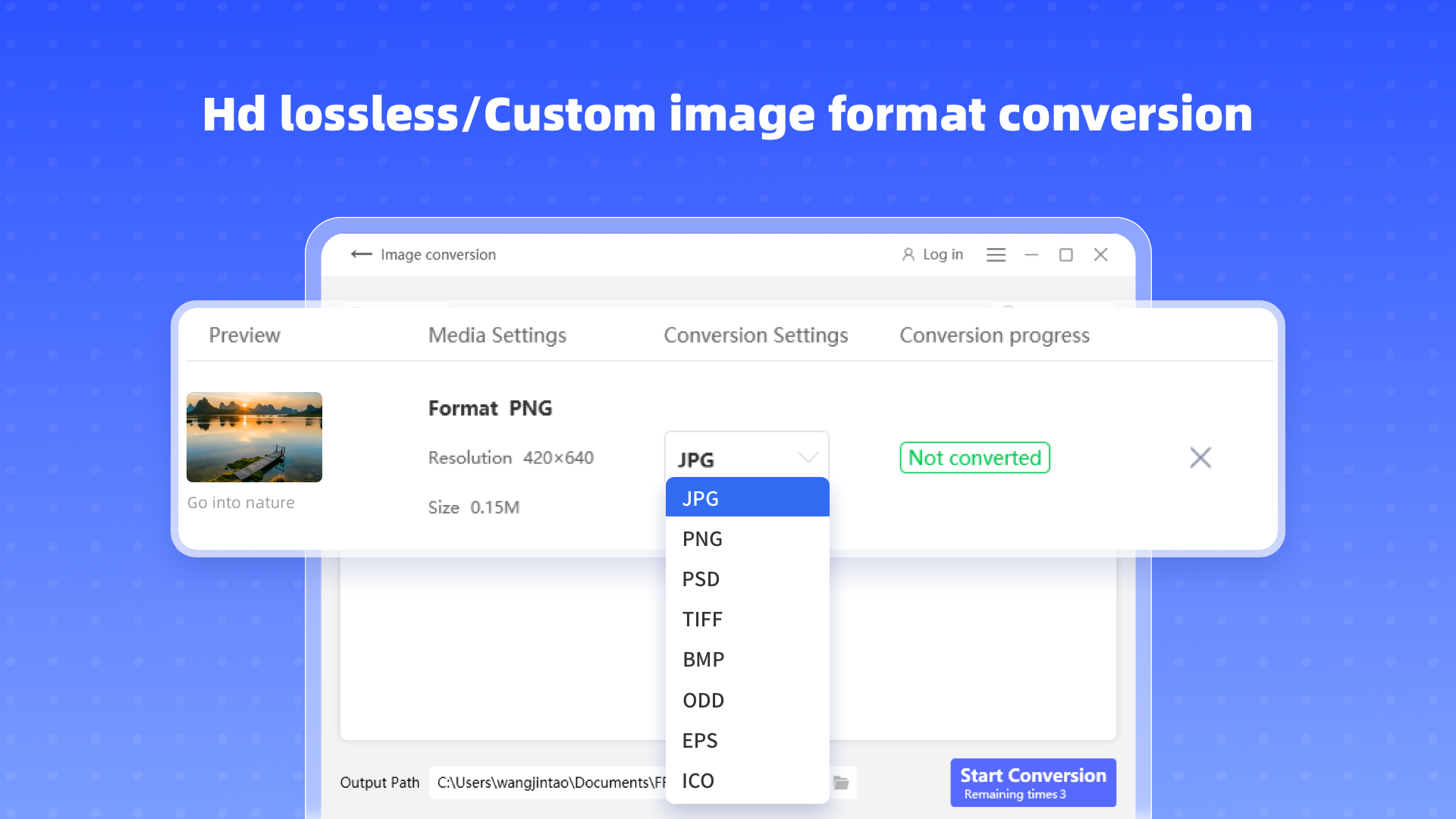Close the Image conversion window

tap(1100, 255)
